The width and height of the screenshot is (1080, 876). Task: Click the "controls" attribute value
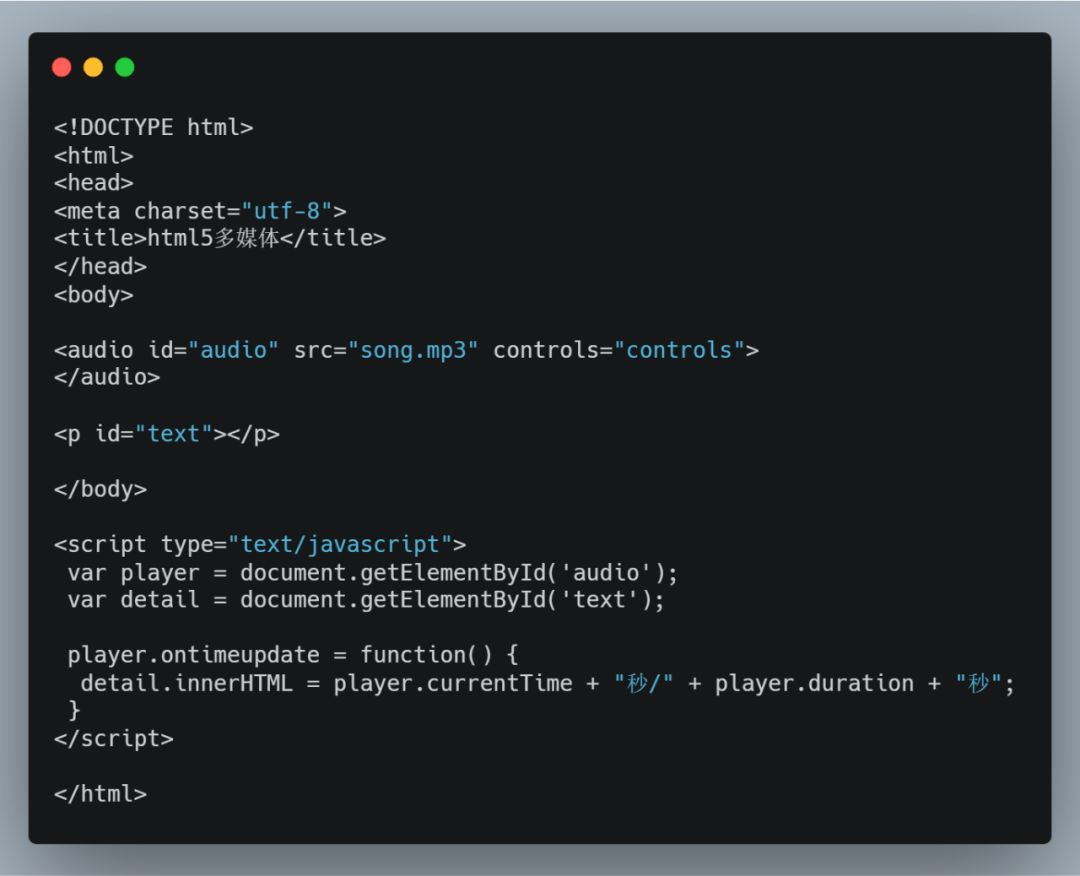click(x=679, y=350)
